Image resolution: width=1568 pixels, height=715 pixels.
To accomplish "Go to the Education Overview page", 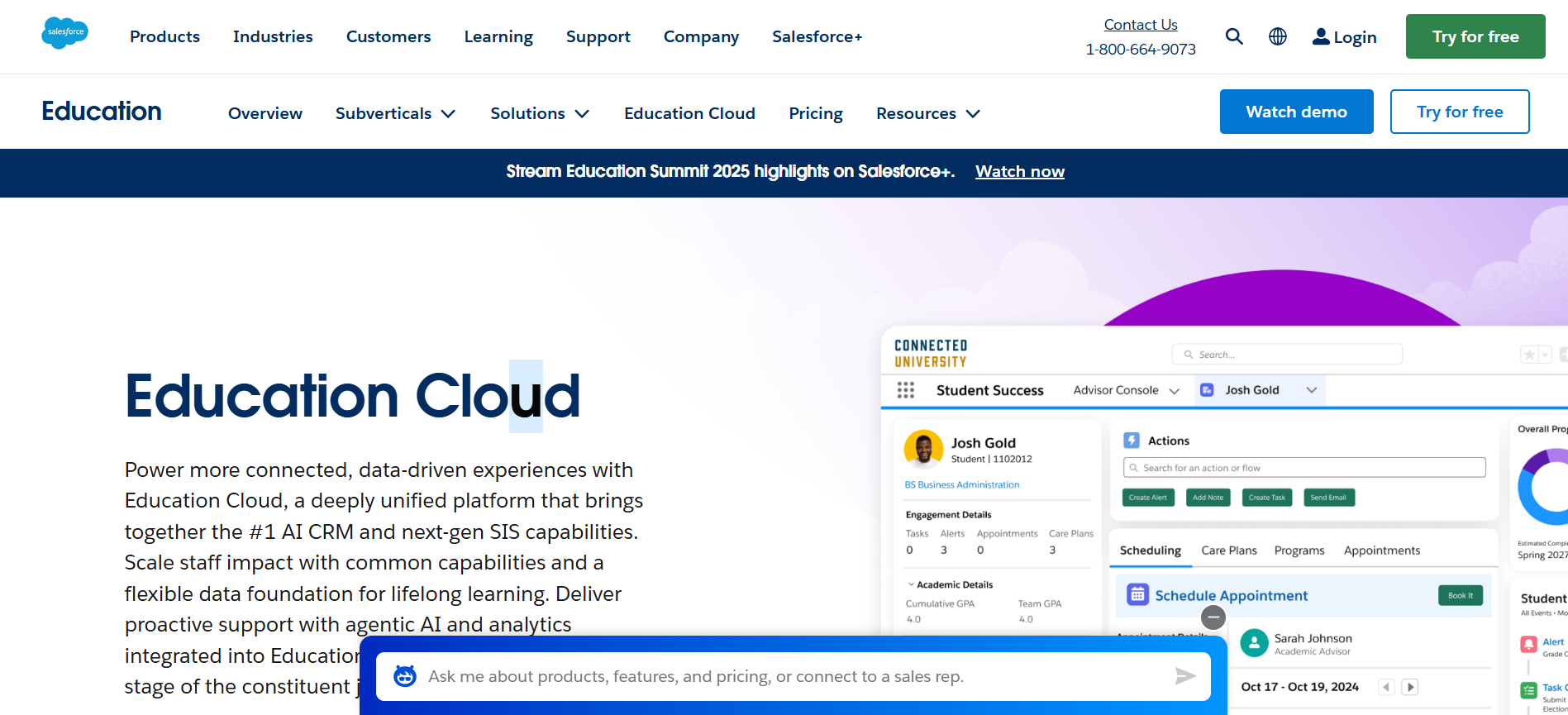I will click(265, 113).
